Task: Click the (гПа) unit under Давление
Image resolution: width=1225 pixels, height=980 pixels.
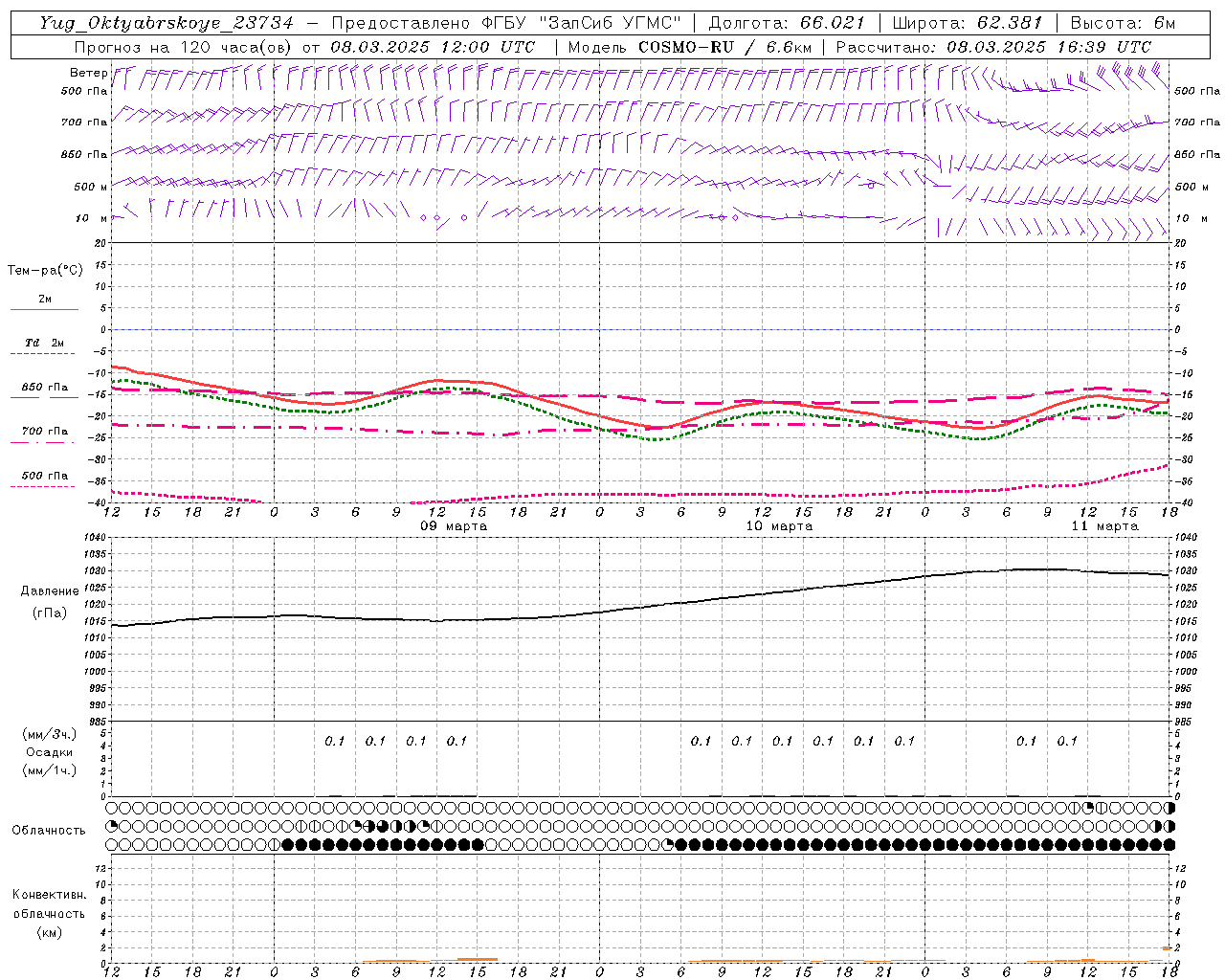Action: pyautogui.click(x=50, y=612)
